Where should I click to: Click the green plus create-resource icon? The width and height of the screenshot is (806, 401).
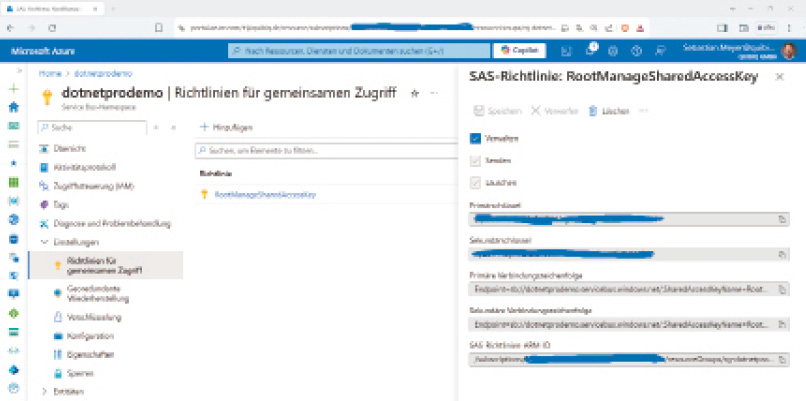[x=14, y=88]
